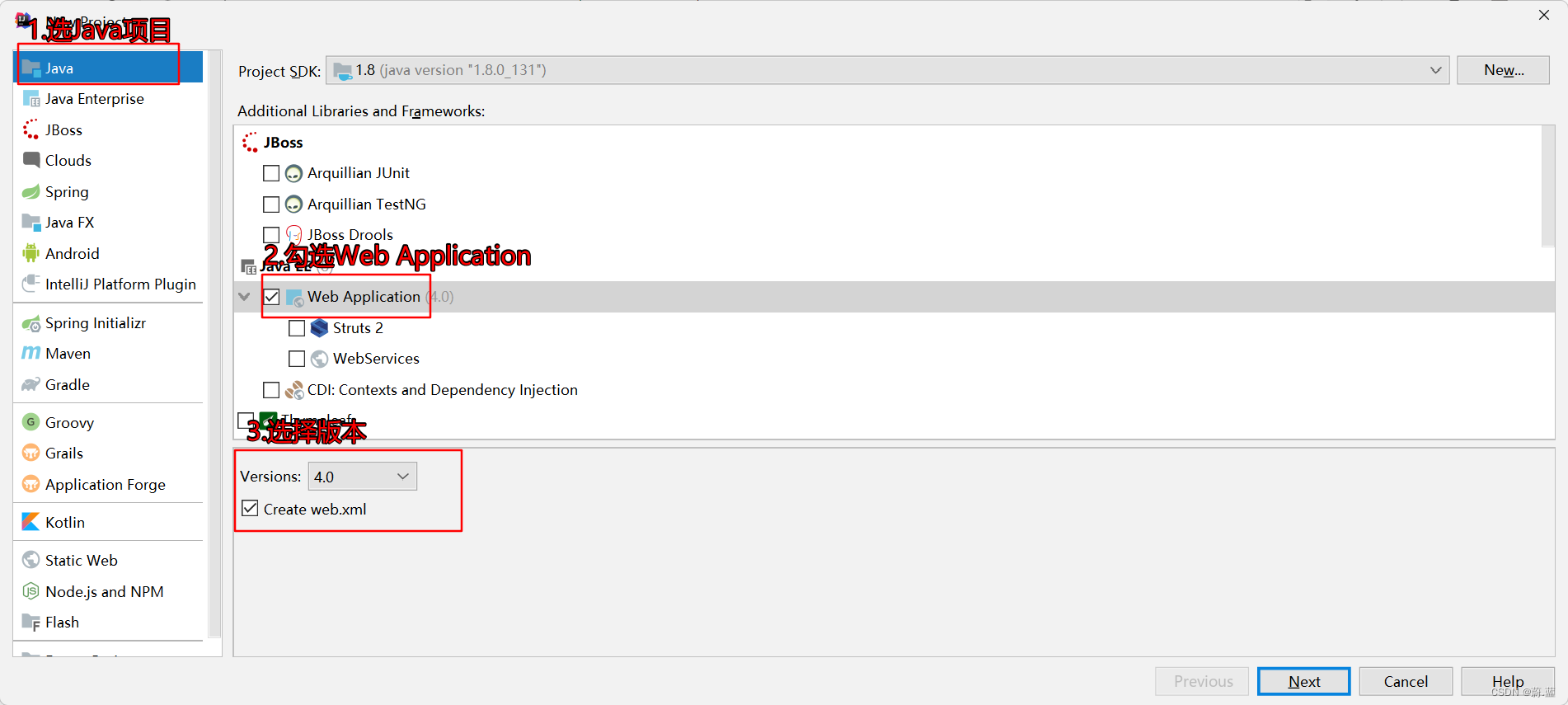Select the Static Web project type
Image resolution: width=1568 pixels, height=705 pixels.
109,560
